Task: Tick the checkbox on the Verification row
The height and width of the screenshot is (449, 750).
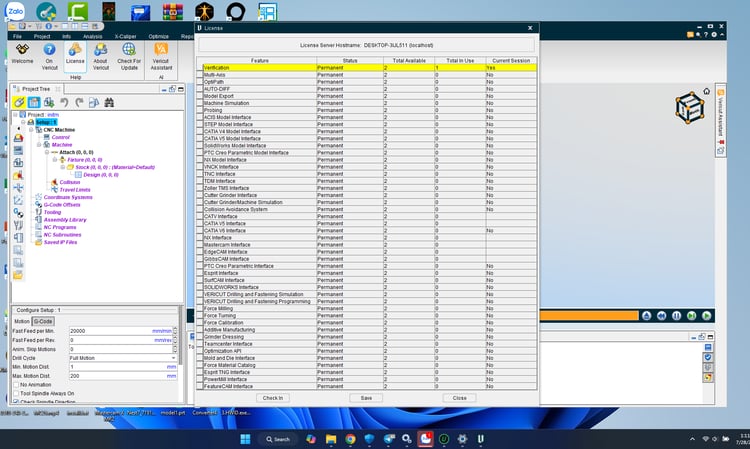Action: pyautogui.click(x=200, y=68)
